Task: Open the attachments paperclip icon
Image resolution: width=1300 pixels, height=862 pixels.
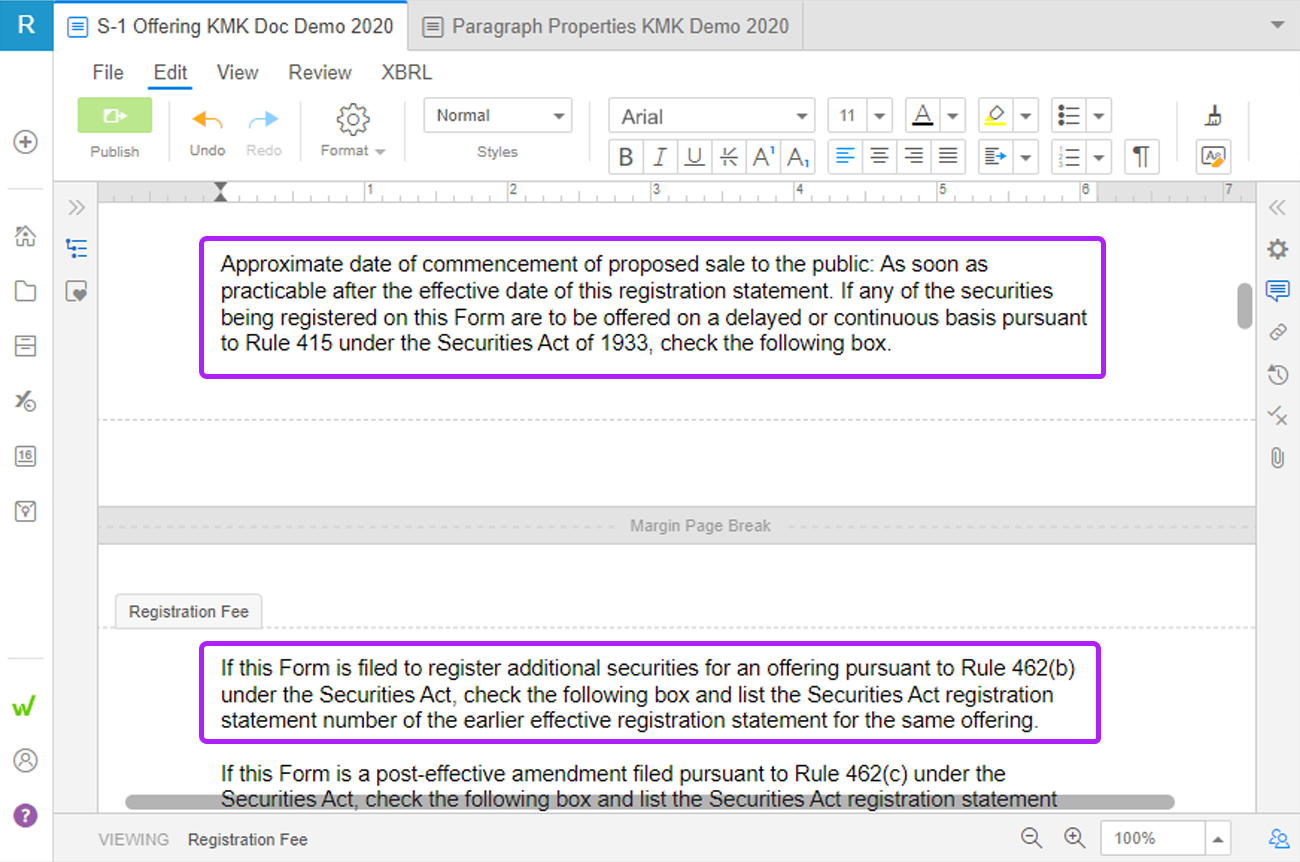Action: [1277, 457]
